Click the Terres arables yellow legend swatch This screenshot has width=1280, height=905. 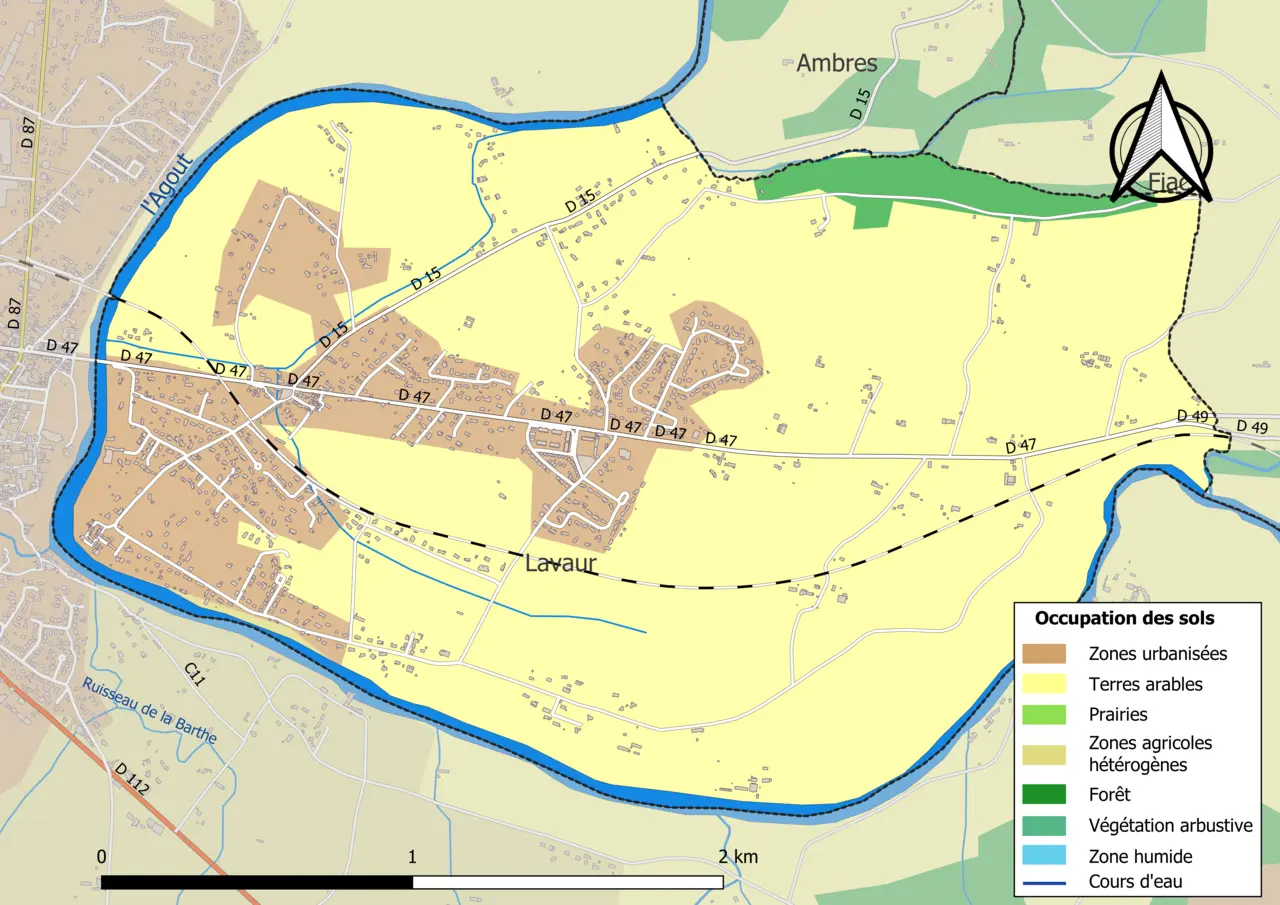[1045, 685]
